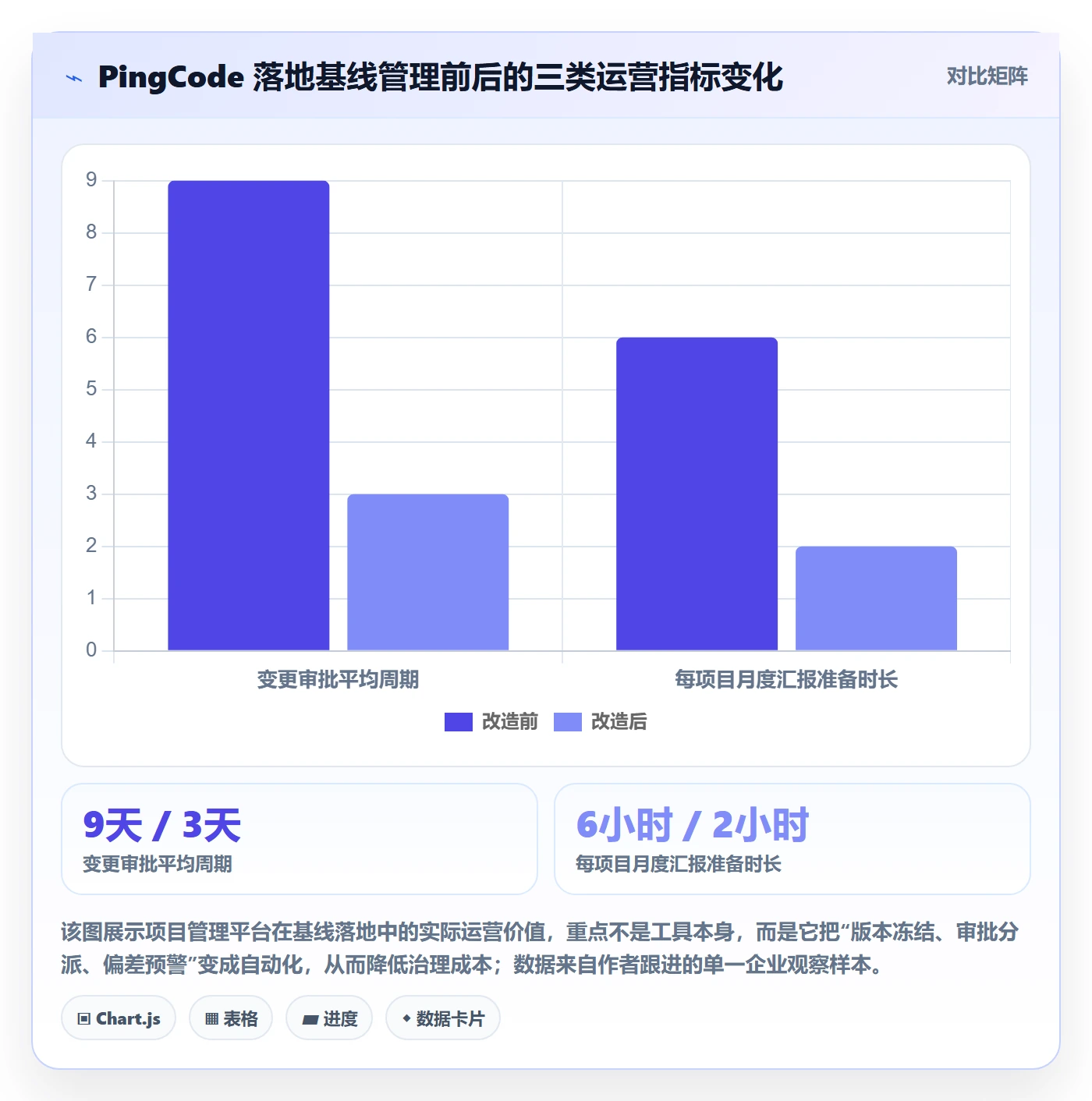The height and width of the screenshot is (1101, 1092).
Task: Click the PingCode chart title text
Action: pyautogui.click(x=441, y=77)
